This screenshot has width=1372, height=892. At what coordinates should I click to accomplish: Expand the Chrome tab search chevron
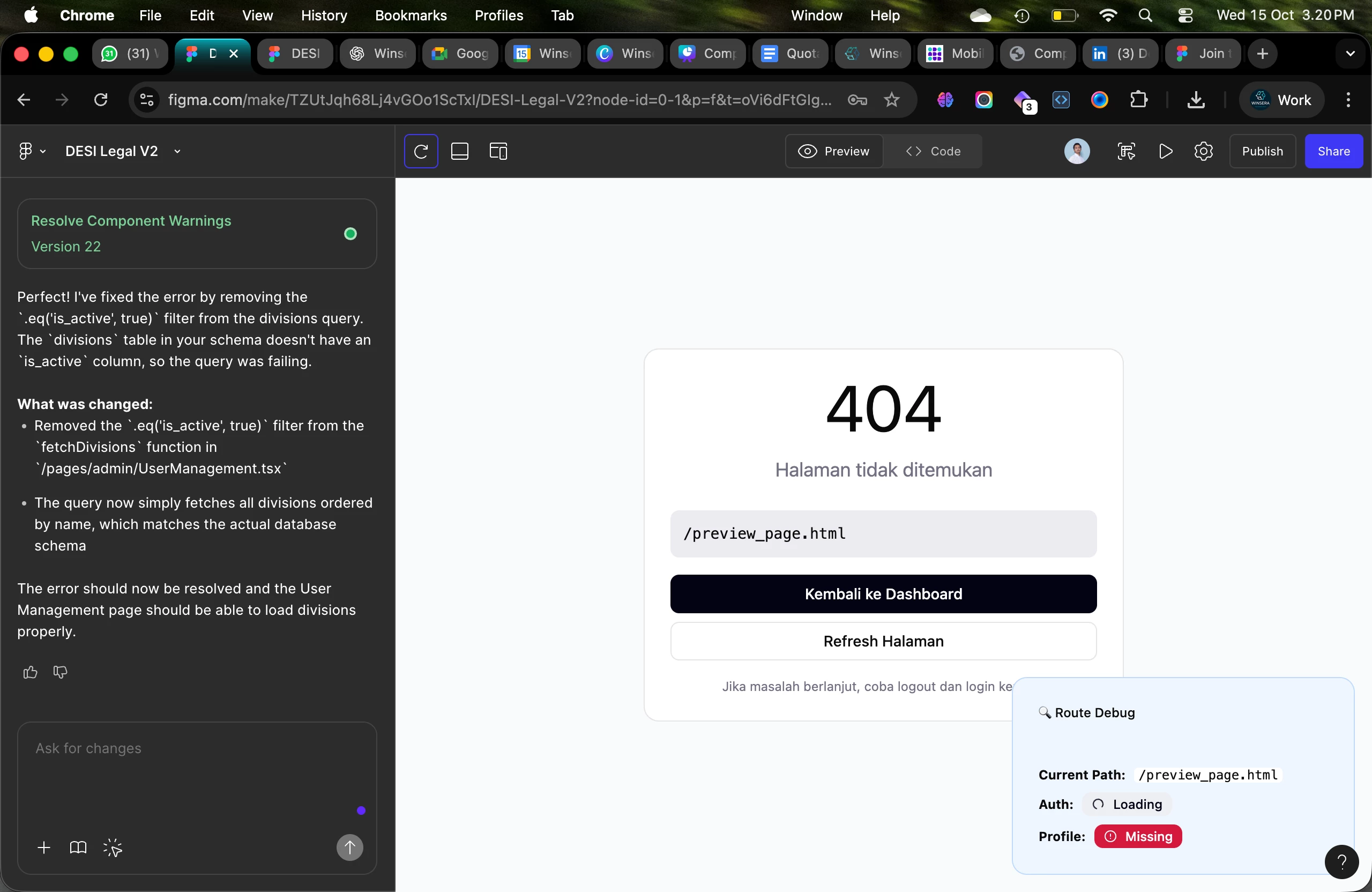coord(1350,54)
